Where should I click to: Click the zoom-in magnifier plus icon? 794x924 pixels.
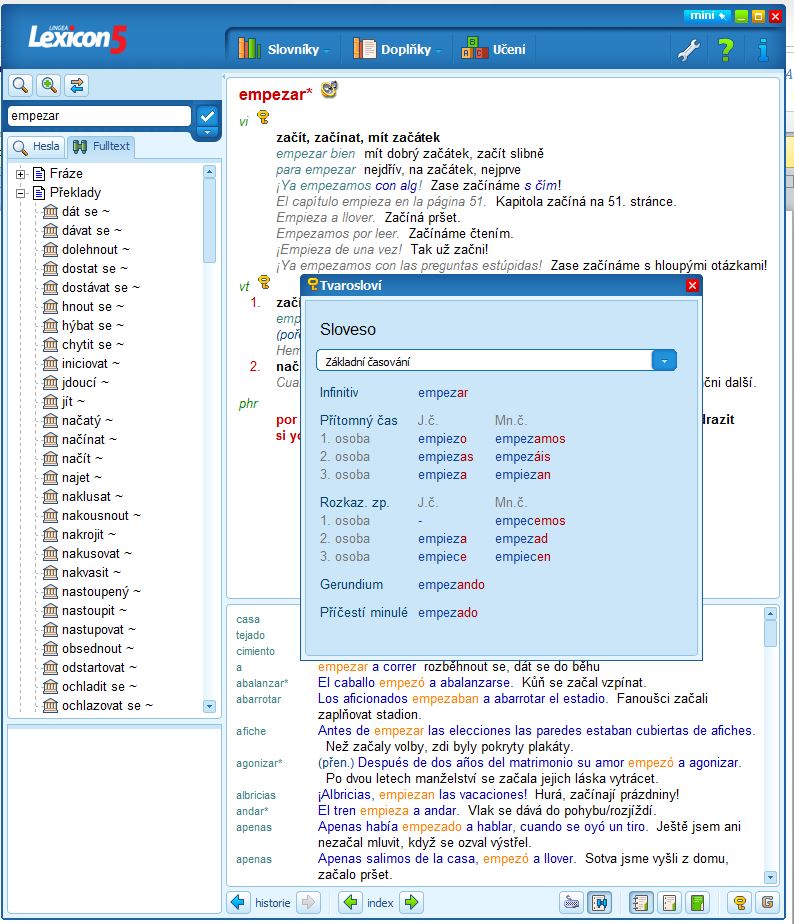click(x=49, y=85)
